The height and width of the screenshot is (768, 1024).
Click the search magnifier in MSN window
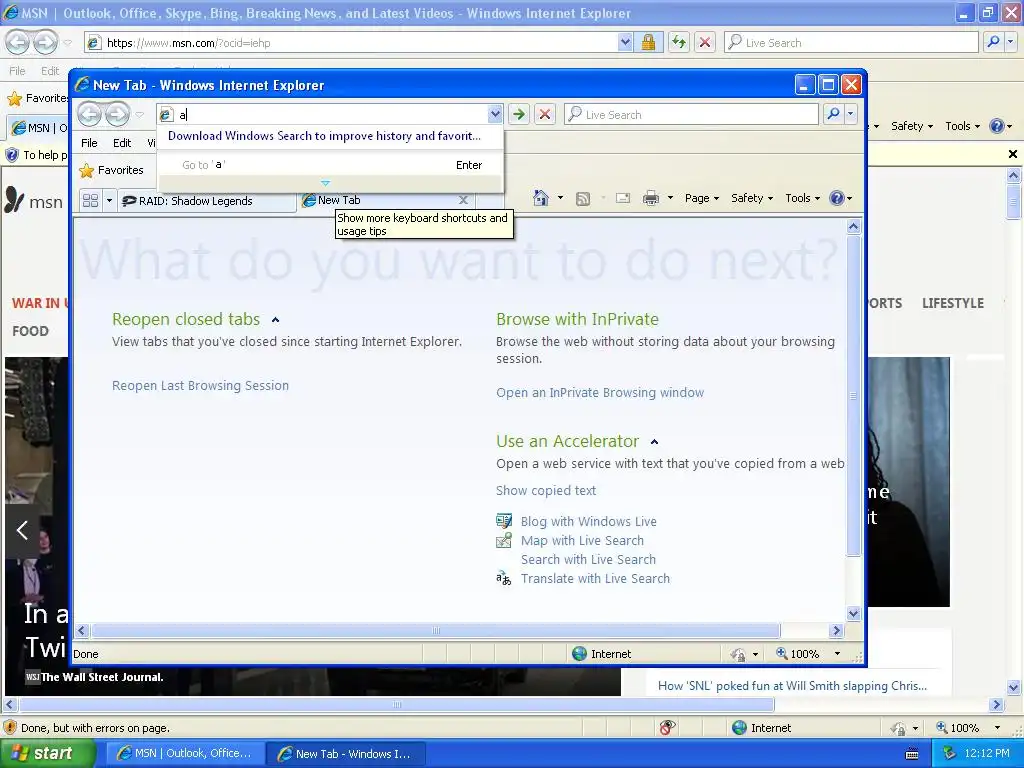click(993, 42)
